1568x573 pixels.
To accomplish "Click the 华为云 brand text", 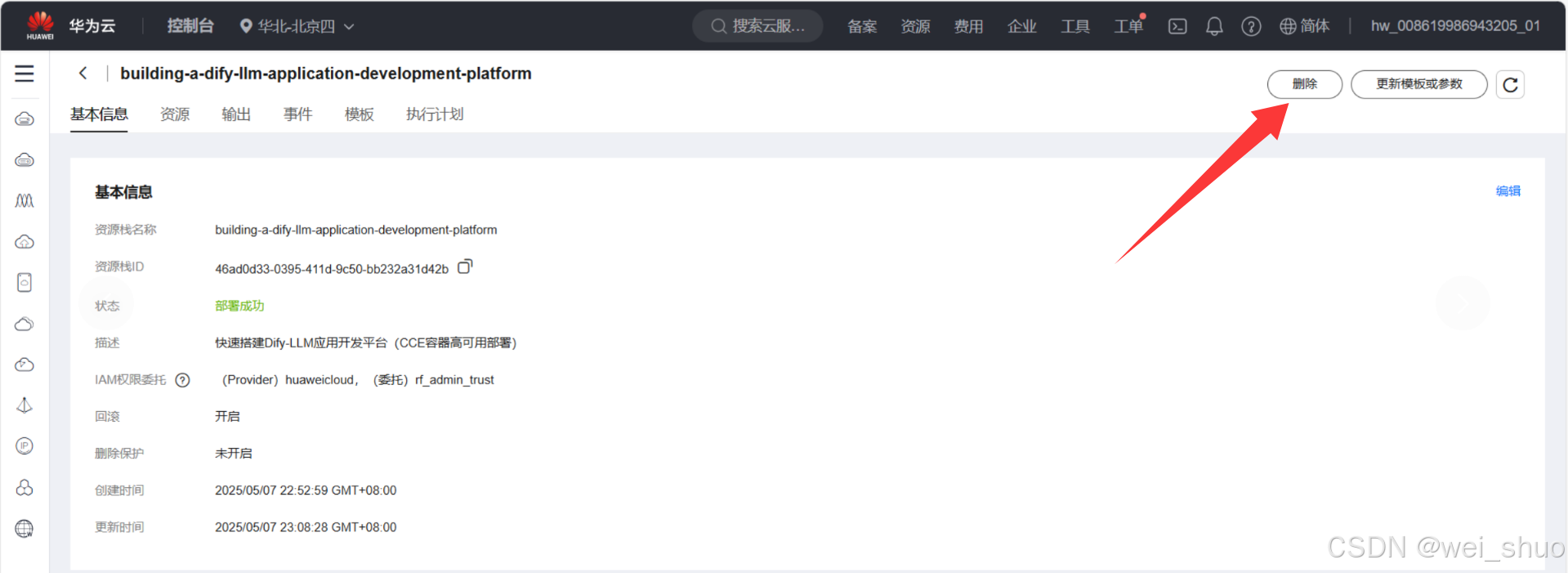I will pyautogui.click(x=92, y=26).
